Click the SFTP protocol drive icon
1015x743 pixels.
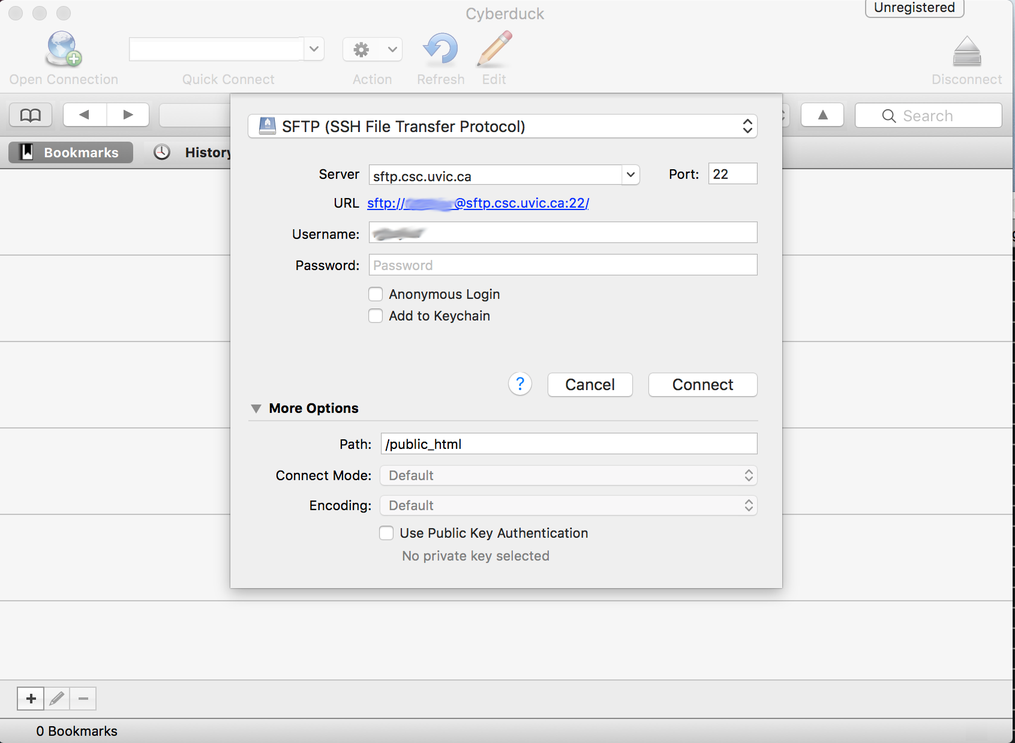pos(267,126)
